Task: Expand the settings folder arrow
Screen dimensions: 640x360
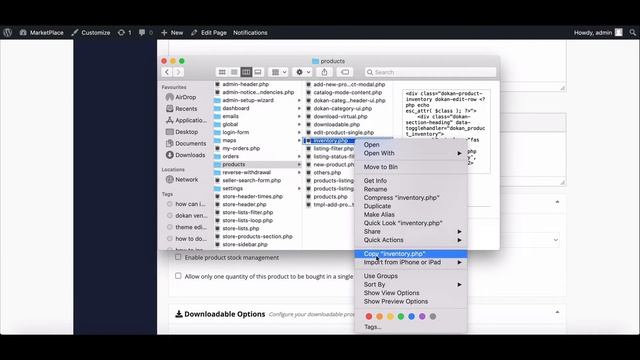Action: tap(299, 189)
